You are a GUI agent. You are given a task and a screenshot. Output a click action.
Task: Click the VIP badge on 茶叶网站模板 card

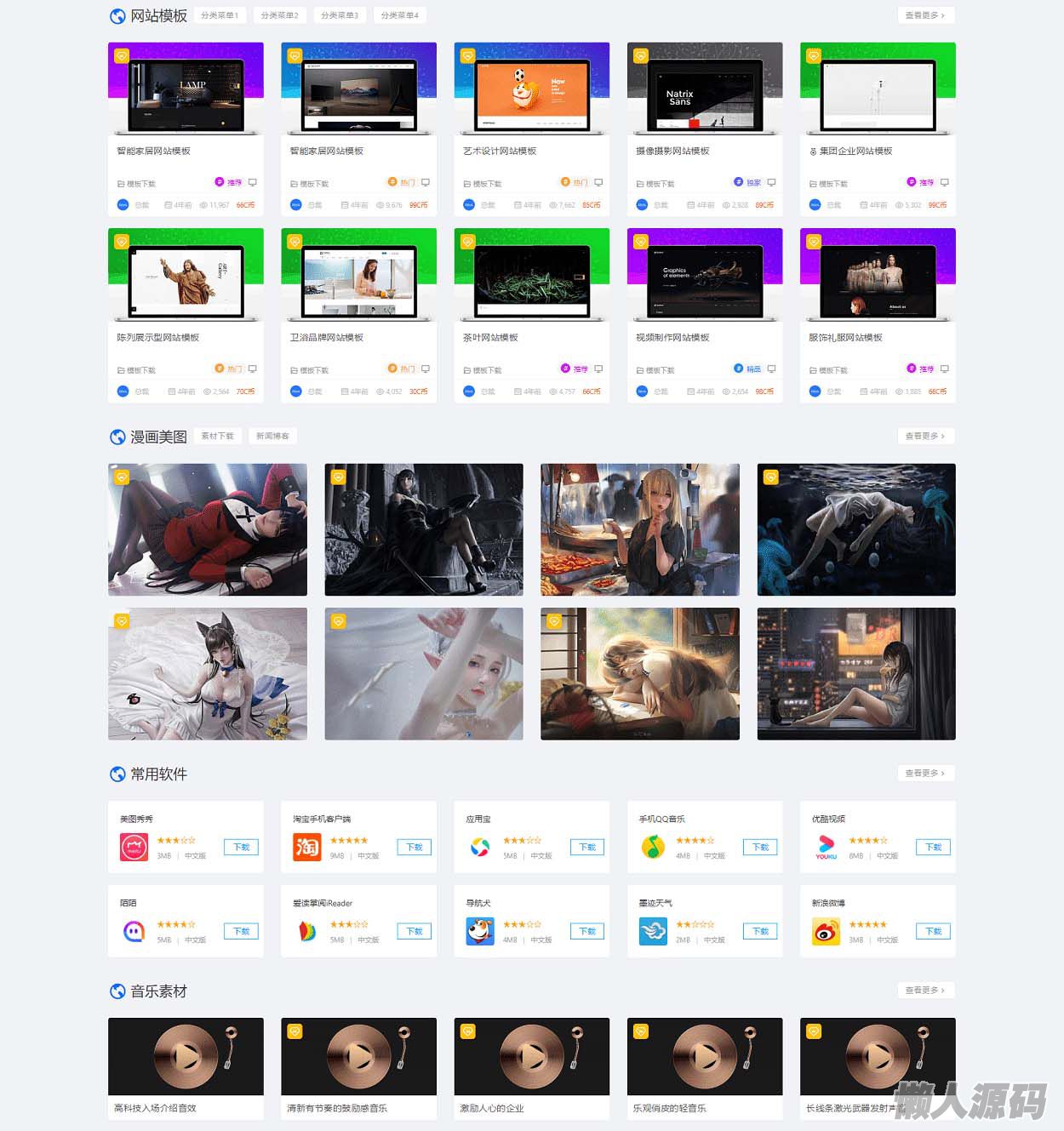[467, 242]
